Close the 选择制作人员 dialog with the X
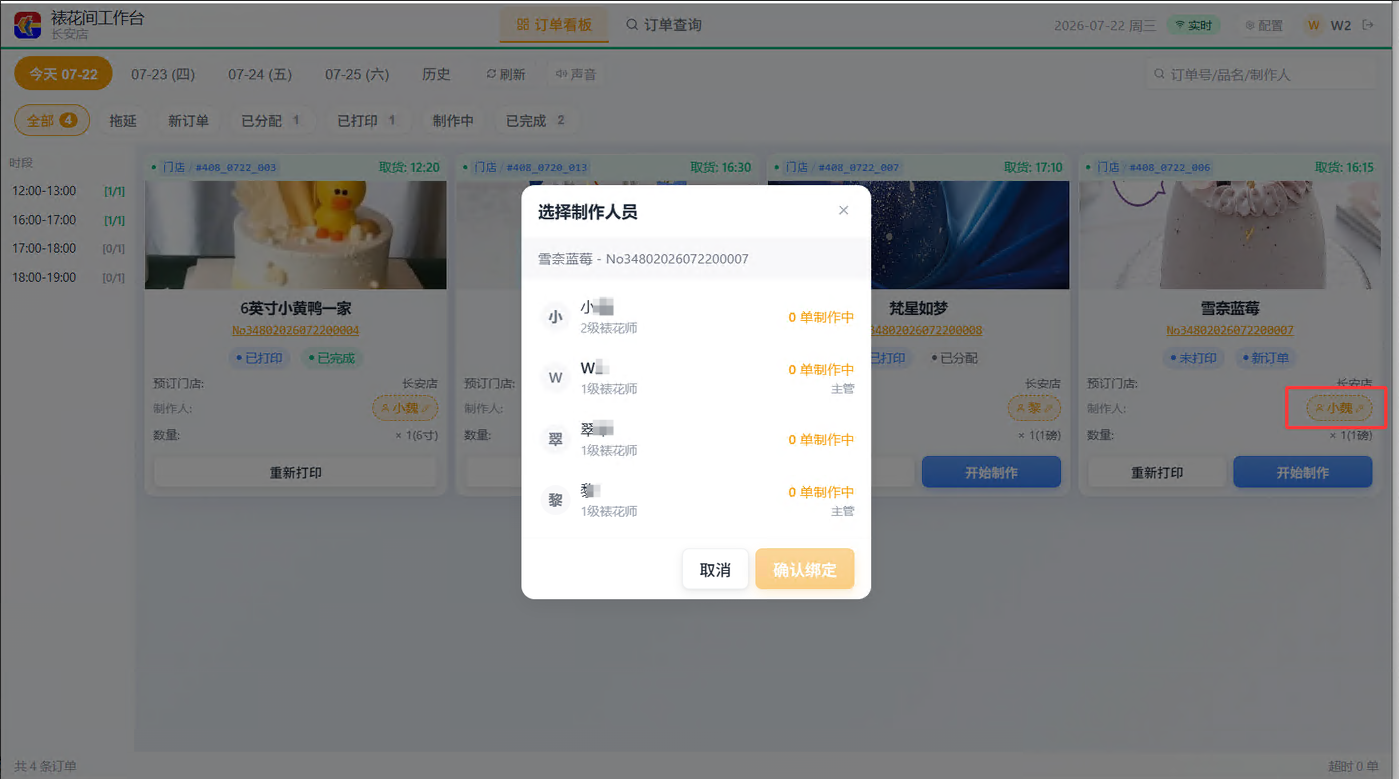The height and width of the screenshot is (779, 1399). coord(843,210)
